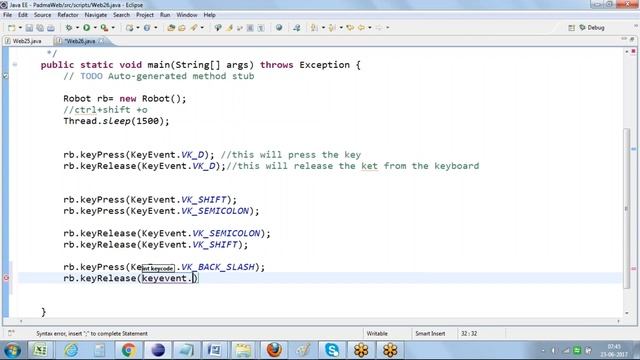Click the 'Smart Insert' status bar entry
The height and width of the screenshot is (360, 640).
click(430, 333)
